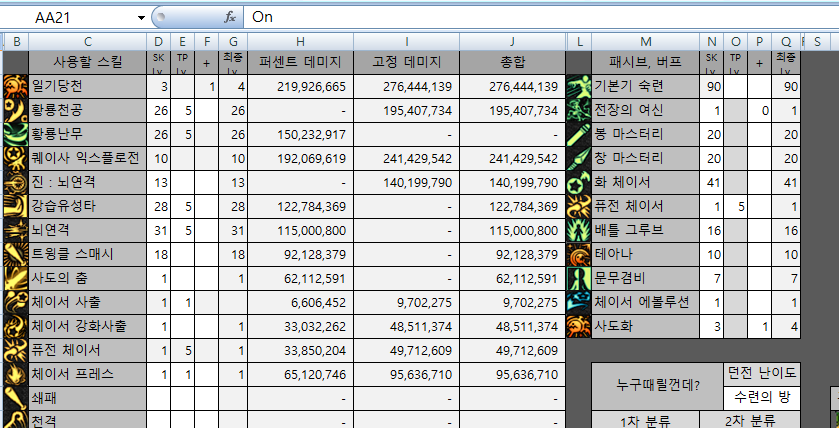Click the formula bar containing On
Image resolution: width=839 pixels, height=428 pixels.
click(x=540, y=17)
